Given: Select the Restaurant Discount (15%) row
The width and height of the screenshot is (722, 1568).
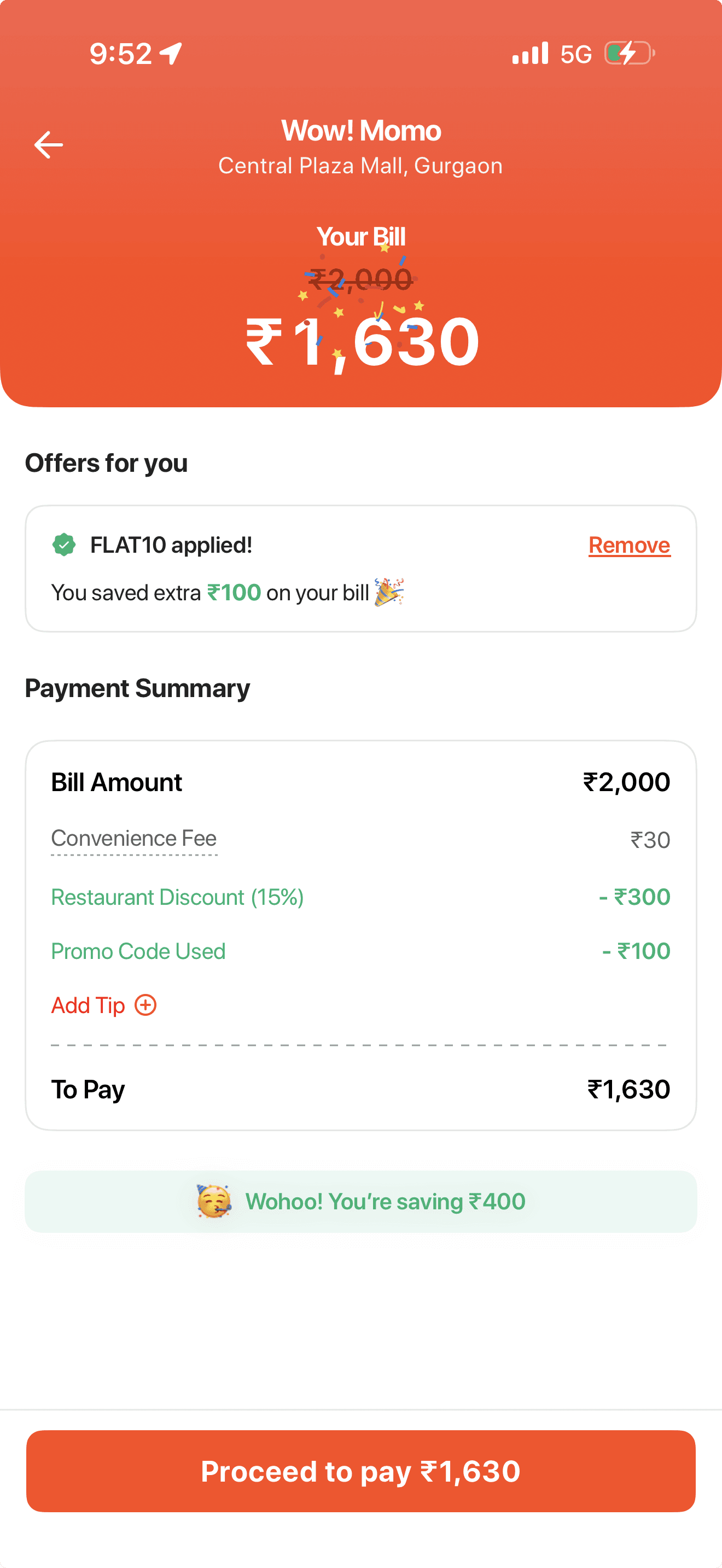Looking at the screenshot, I should tap(361, 897).
